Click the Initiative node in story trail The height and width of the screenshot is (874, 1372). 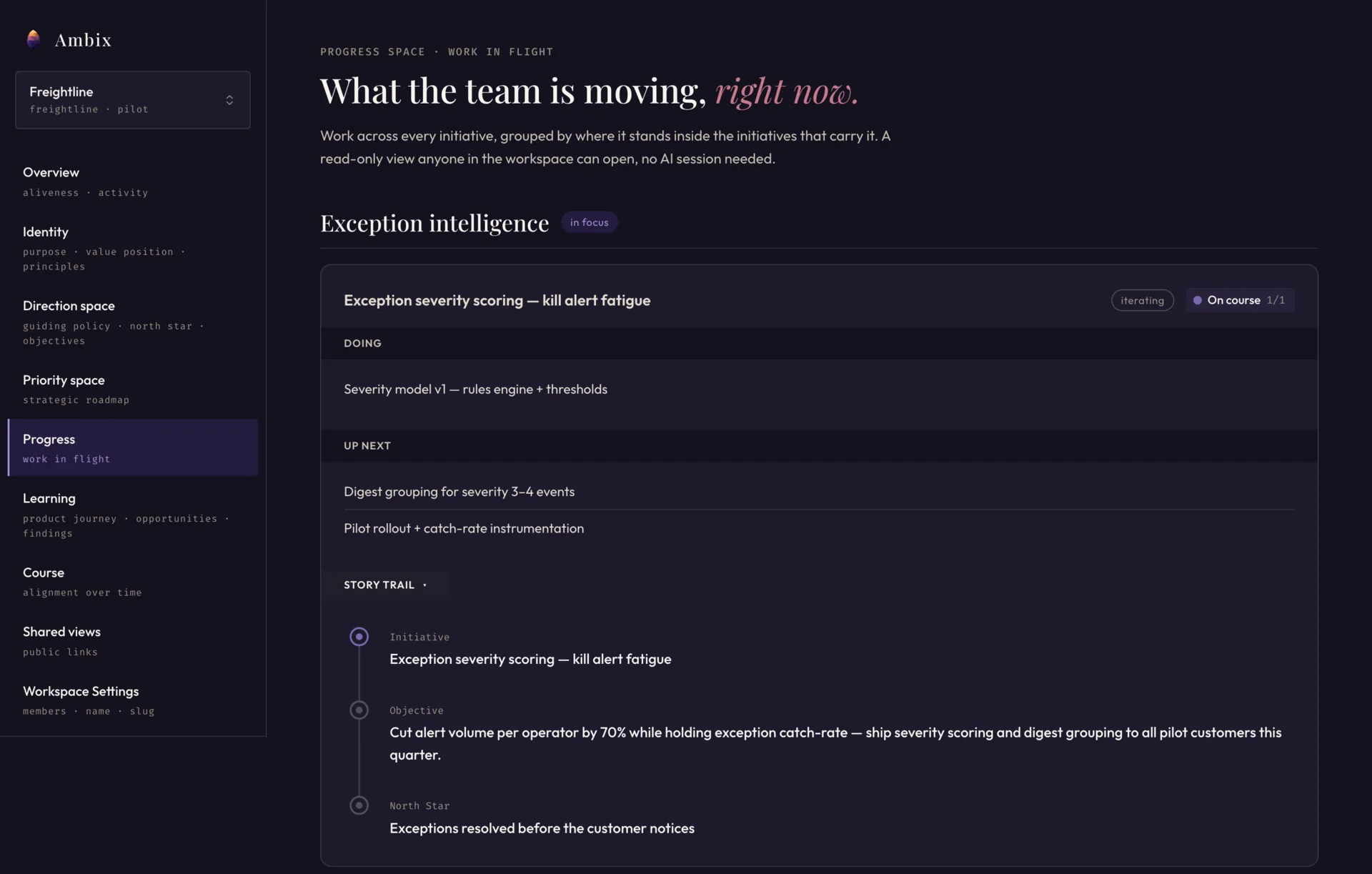[x=359, y=636]
